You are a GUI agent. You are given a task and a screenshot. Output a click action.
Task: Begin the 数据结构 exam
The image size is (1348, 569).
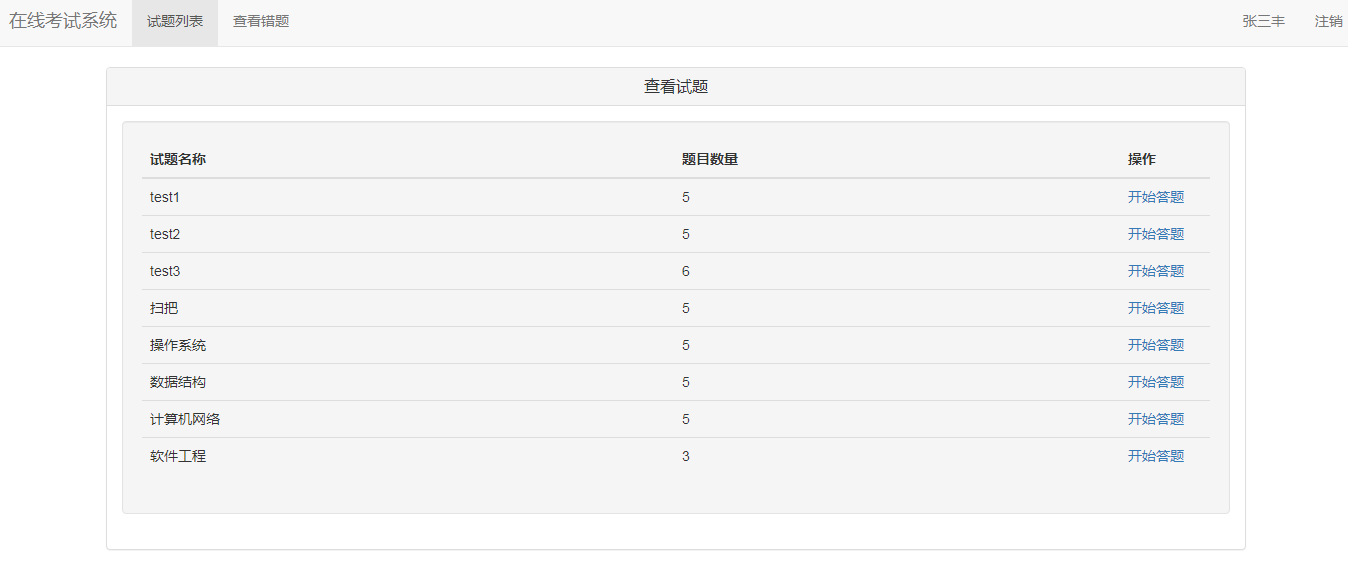click(x=1156, y=382)
